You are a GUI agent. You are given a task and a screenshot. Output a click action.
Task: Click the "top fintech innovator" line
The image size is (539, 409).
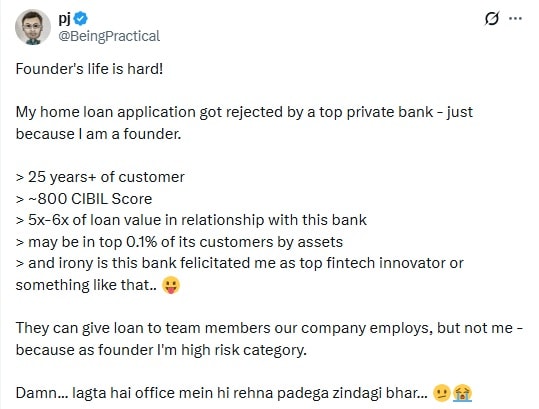coord(240,263)
